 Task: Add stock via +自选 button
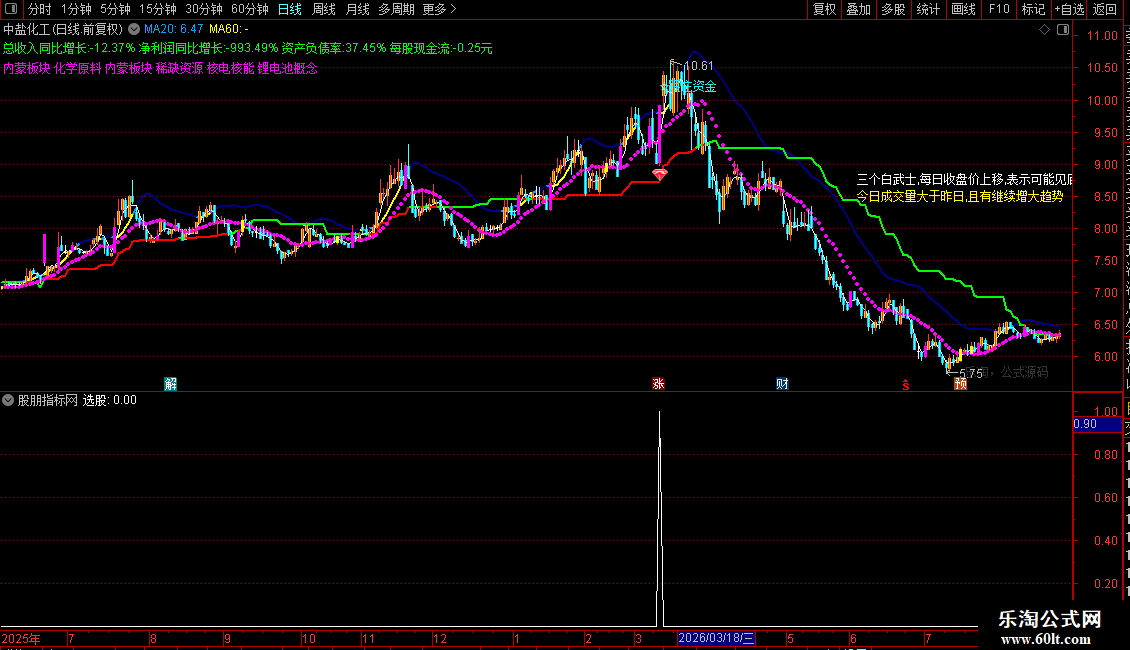(x=1069, y=9)
